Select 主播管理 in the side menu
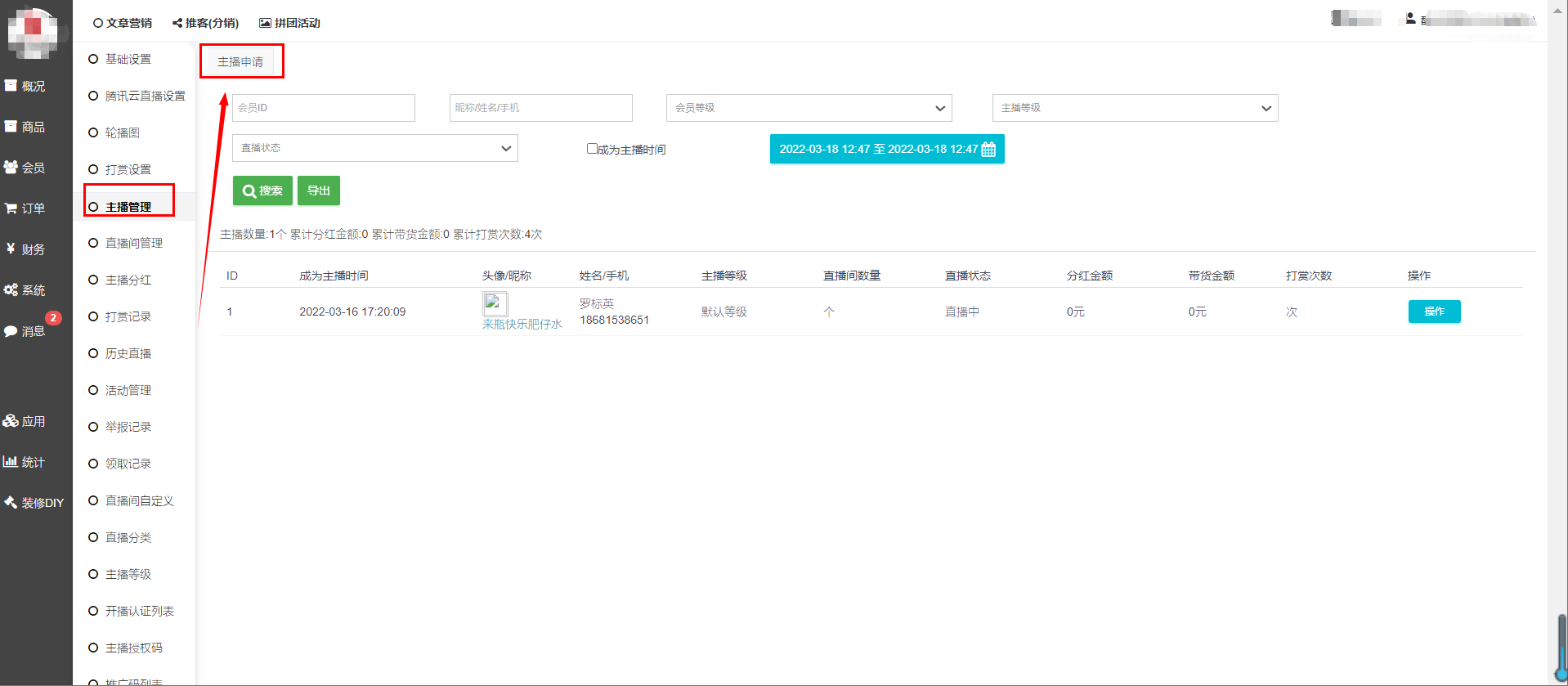 tap(128, 207)
